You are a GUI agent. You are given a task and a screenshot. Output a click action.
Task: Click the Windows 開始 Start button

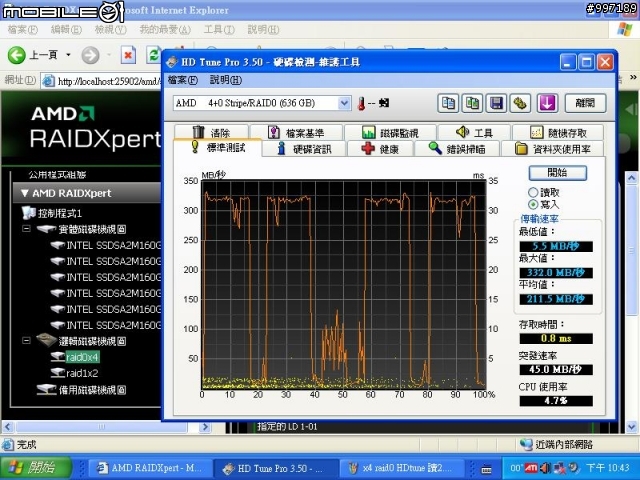pyautogui.click(x=36, y=467)
